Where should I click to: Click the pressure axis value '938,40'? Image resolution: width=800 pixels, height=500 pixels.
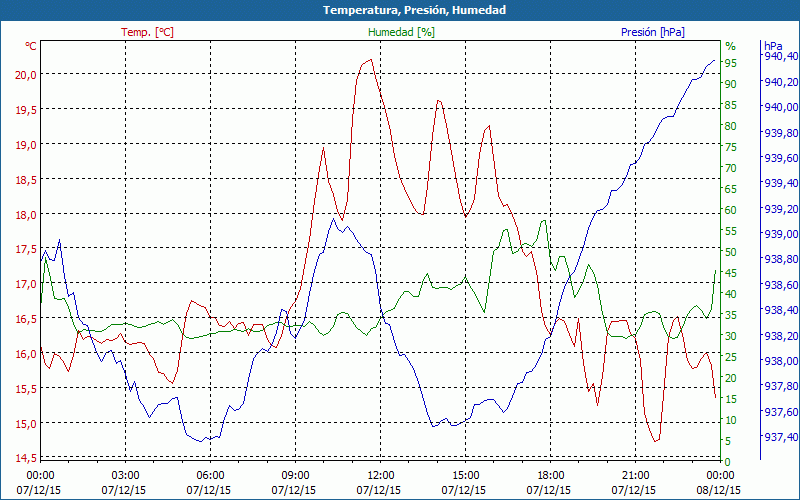(x=780, y=310)
